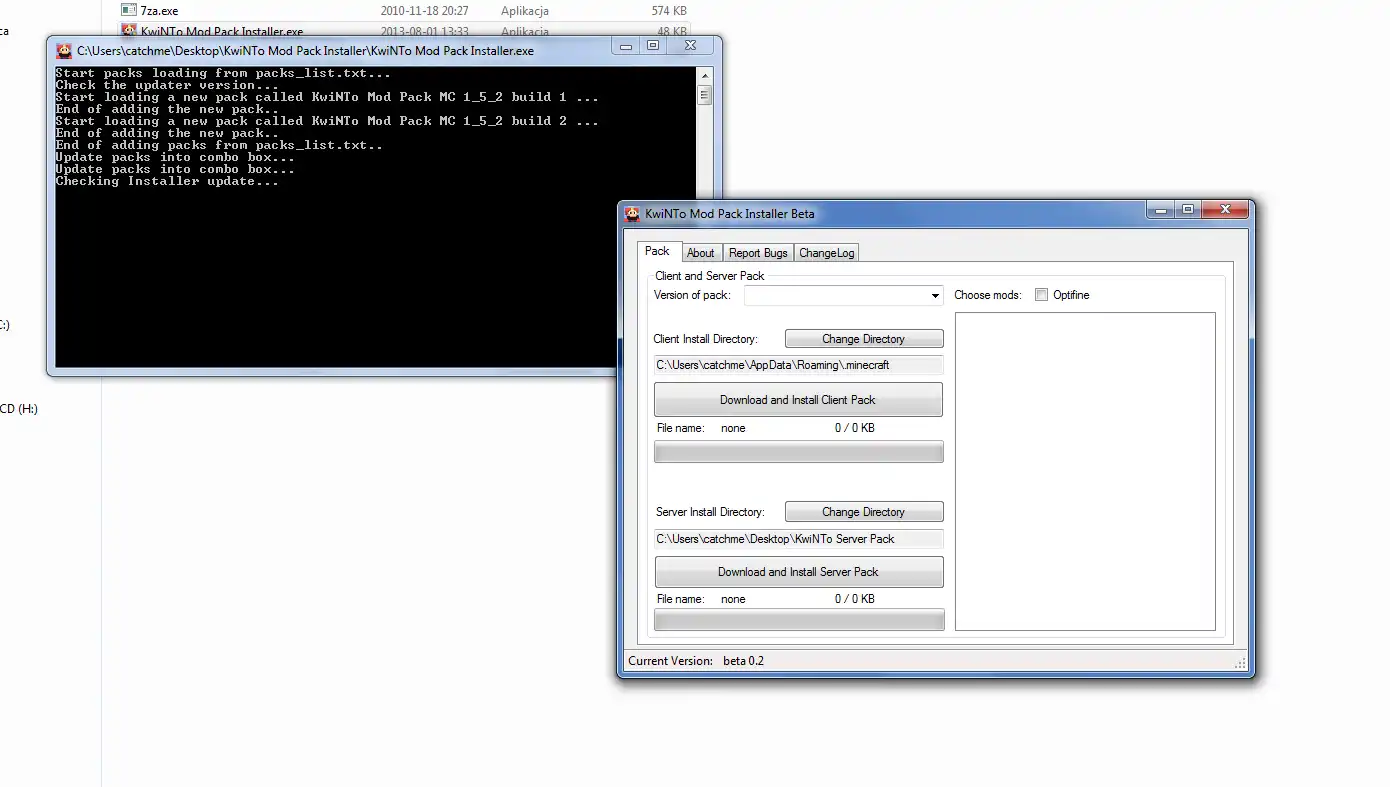The height and width of the screenshot is (787, 1390).
Task: Click console line 'Check the updater version...'
Action: tap(167, 85)
